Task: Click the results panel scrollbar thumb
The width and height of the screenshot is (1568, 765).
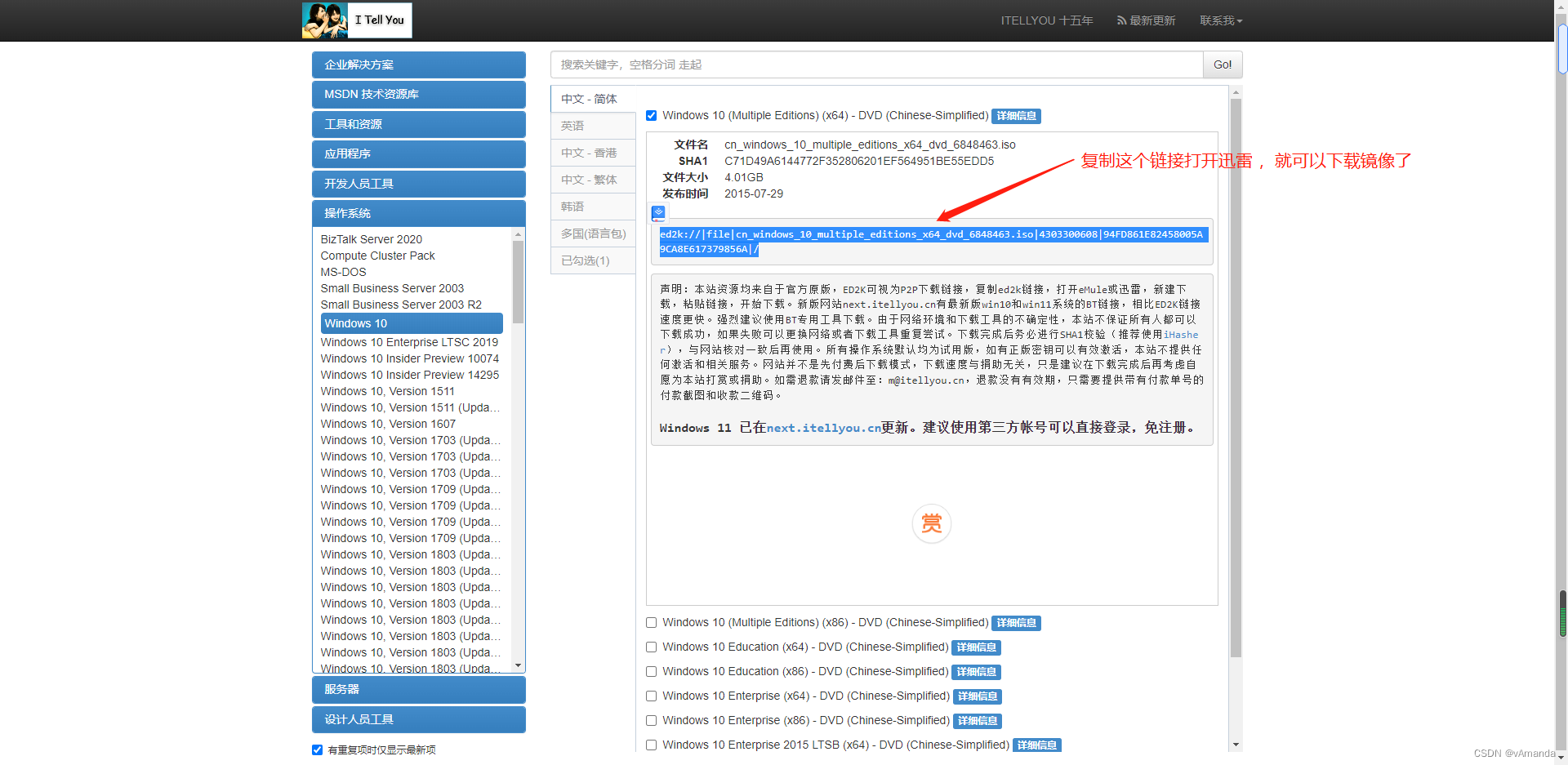Action: click(x=1236, y=378)
